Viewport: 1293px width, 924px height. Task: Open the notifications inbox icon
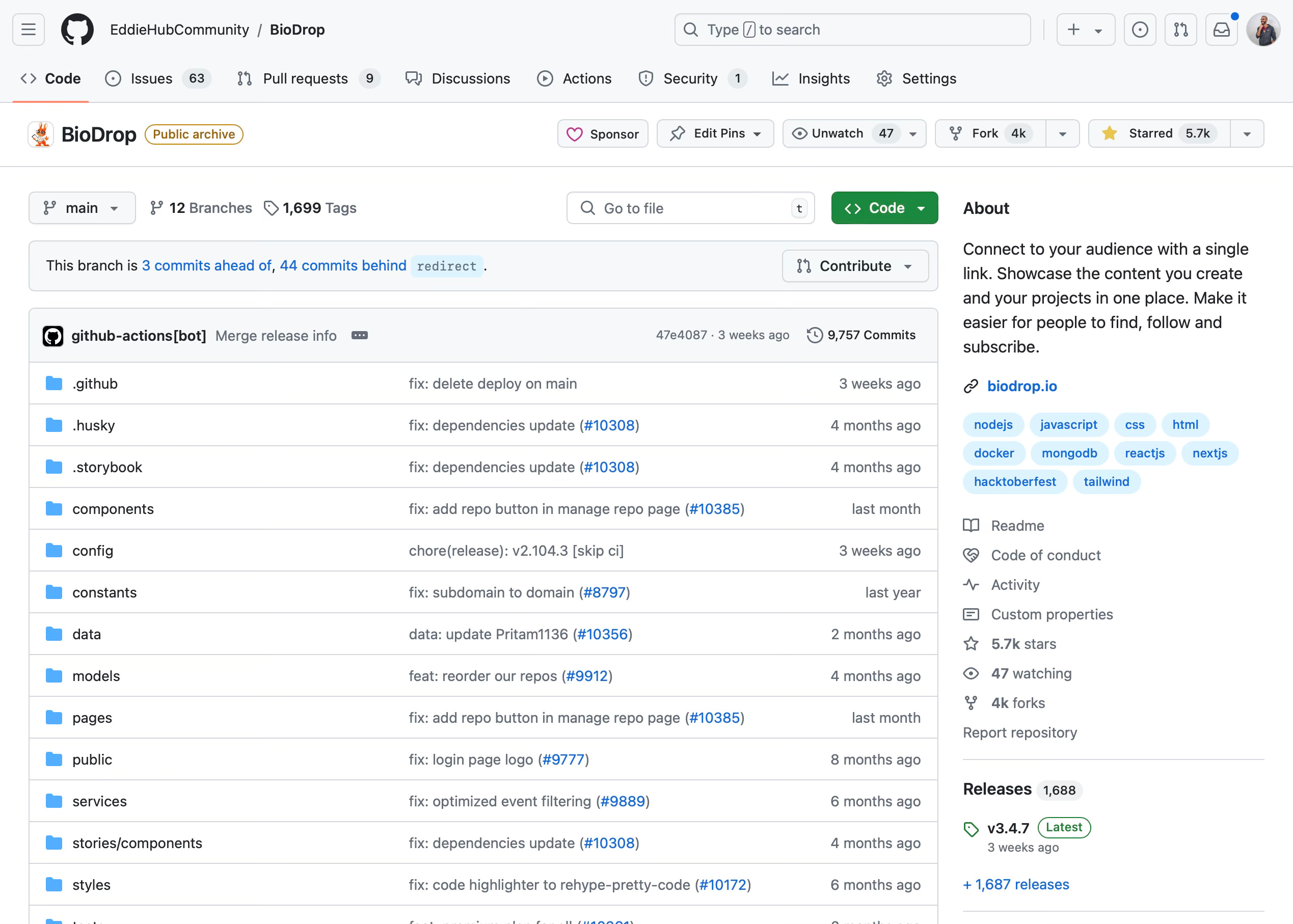pos(1221,30)
